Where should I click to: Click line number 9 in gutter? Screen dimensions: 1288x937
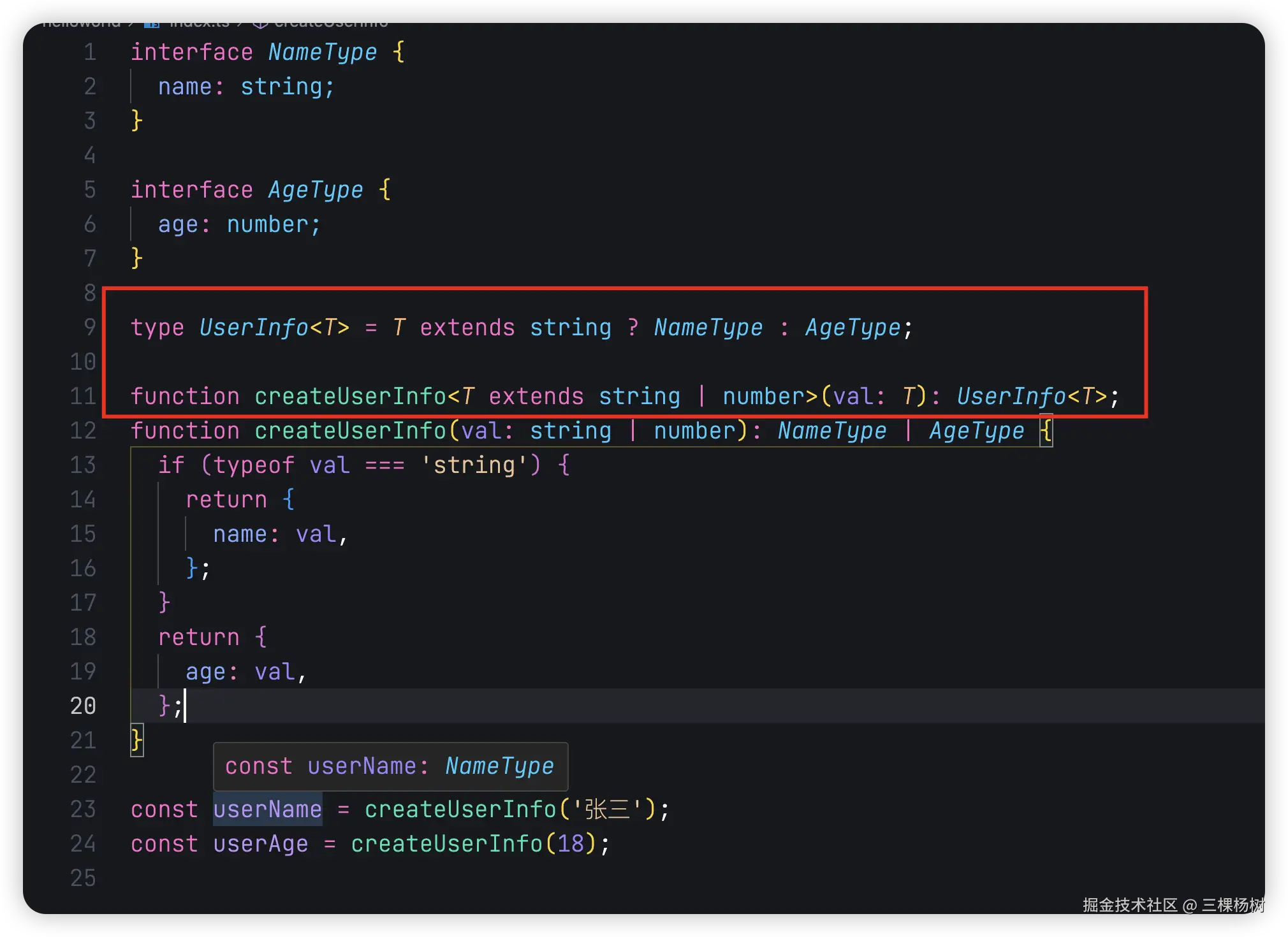point(90,327)
